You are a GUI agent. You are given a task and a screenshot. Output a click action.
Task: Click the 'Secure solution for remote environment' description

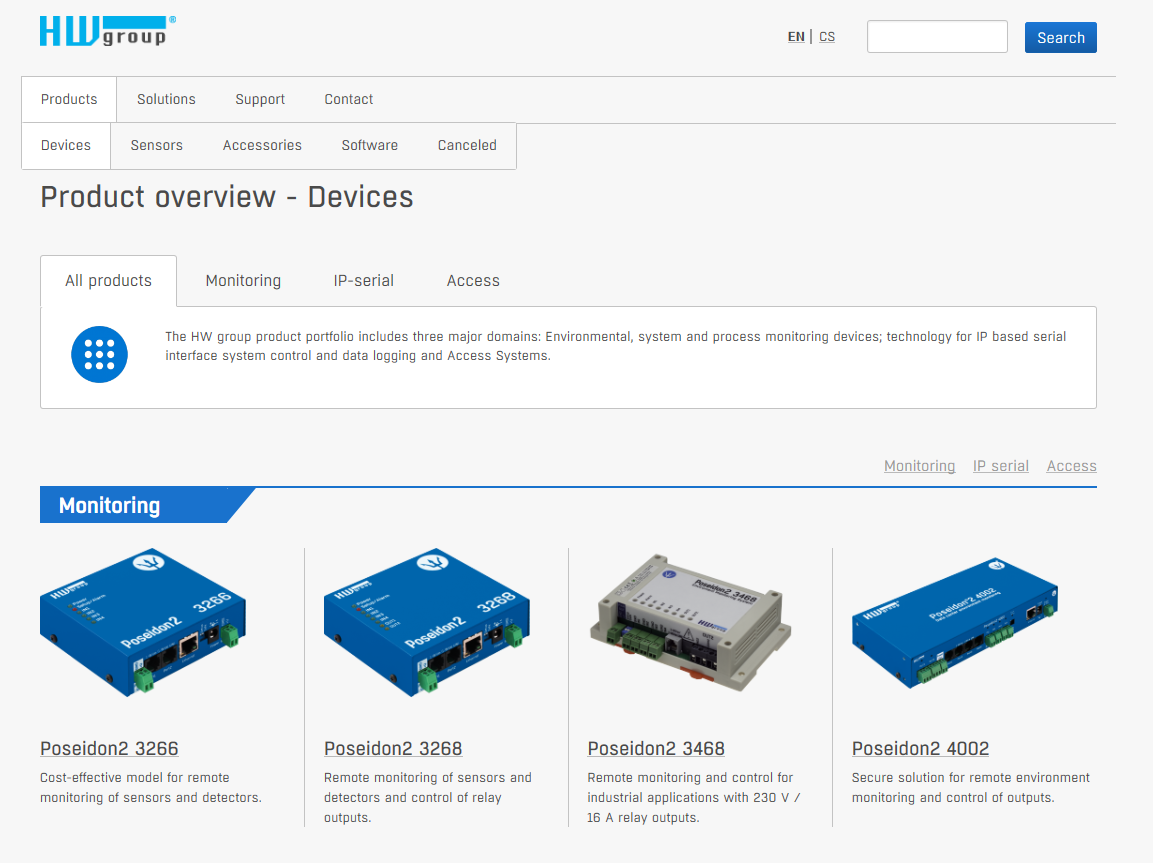pos(971,787)
